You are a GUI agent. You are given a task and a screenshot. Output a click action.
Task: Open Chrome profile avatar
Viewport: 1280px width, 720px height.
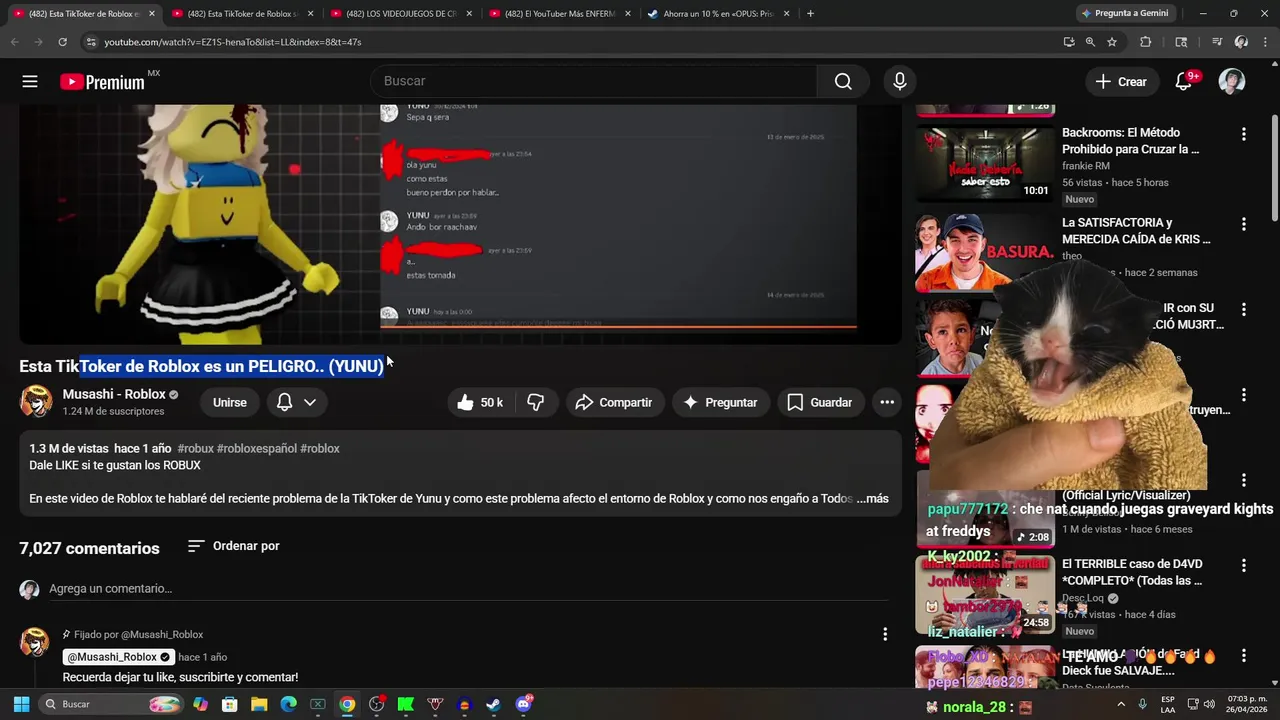pos(1241,42)
